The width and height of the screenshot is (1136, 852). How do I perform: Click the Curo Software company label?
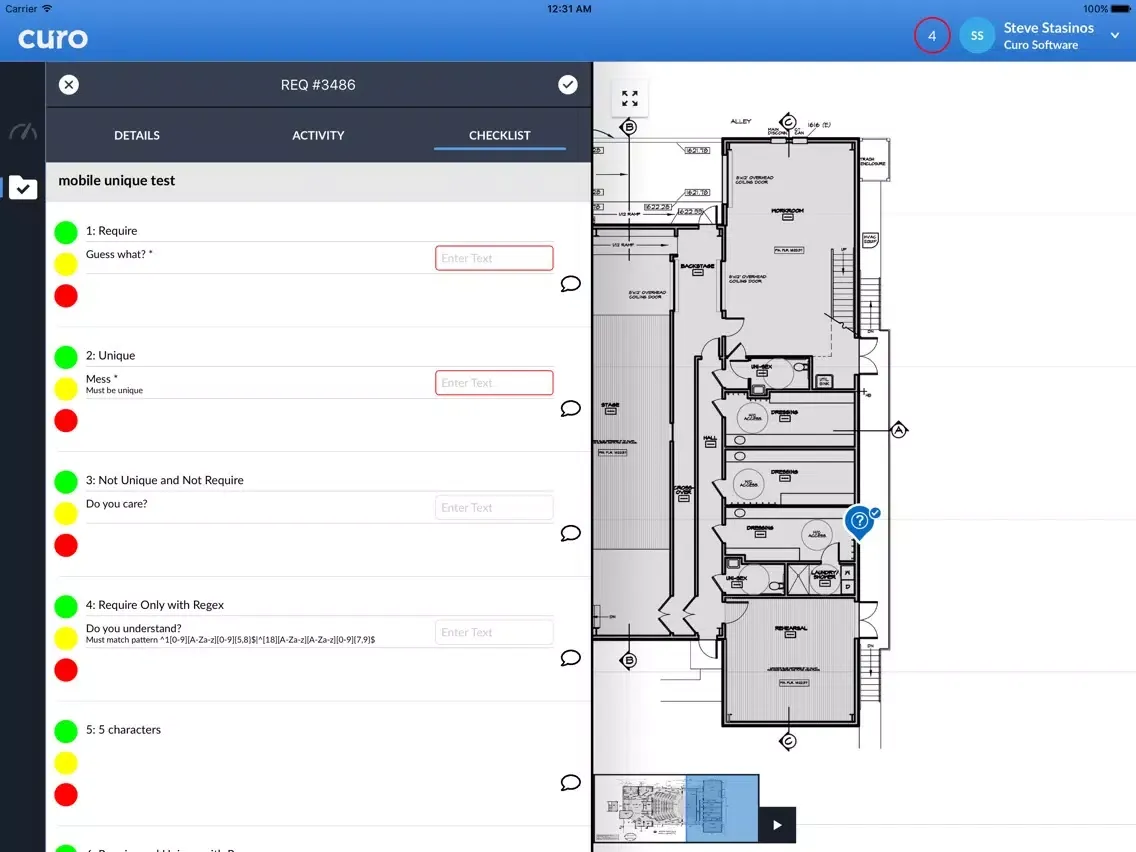1040,45
